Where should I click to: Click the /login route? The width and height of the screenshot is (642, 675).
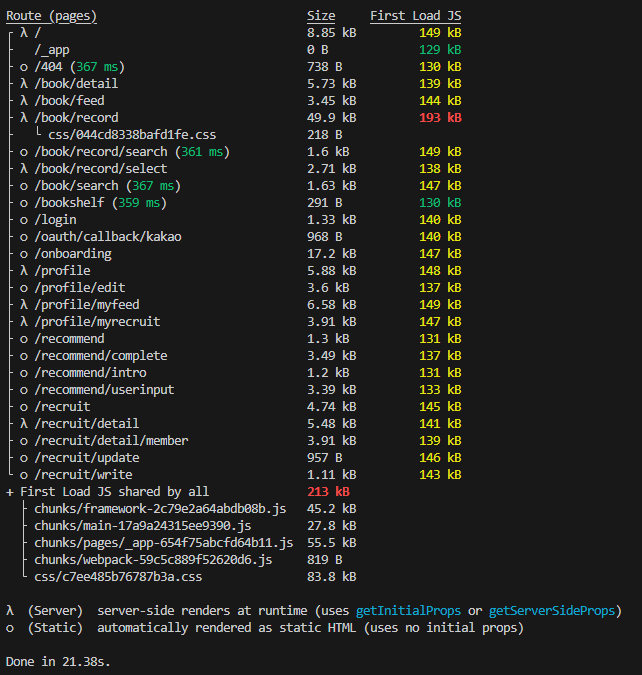click(56, 220)
